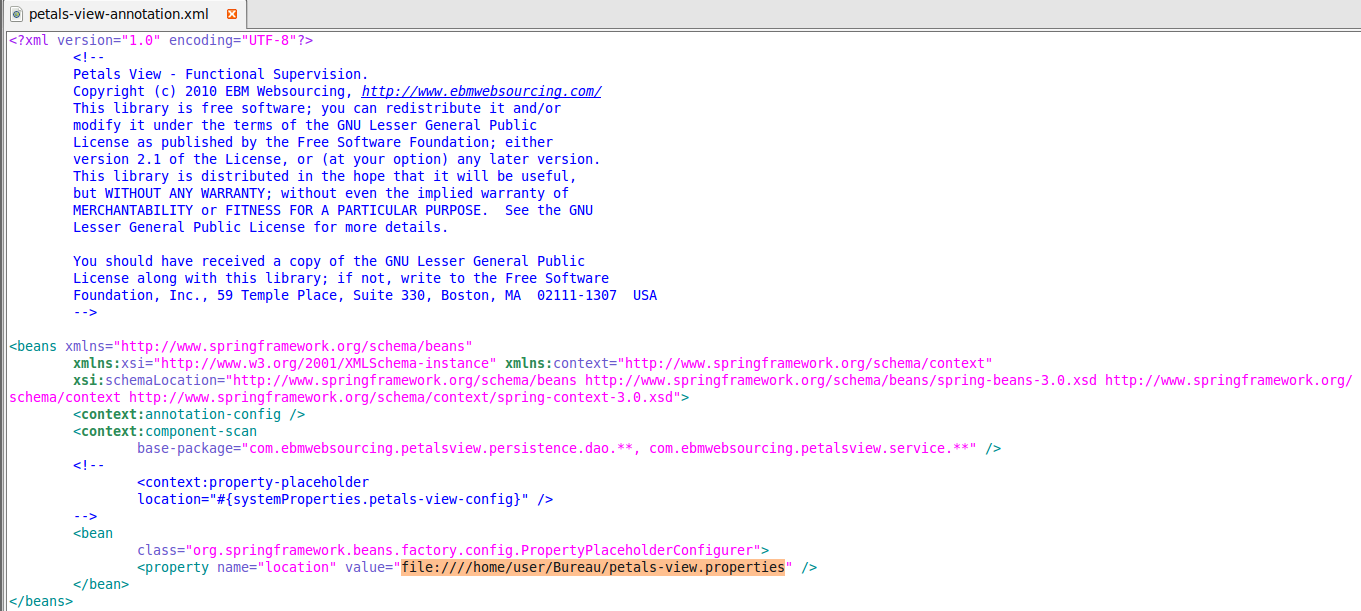Click the closing </beans> tag
The height and width of the screenshot is (611, 1361).
pyautogui.click(x=41, y=601)
